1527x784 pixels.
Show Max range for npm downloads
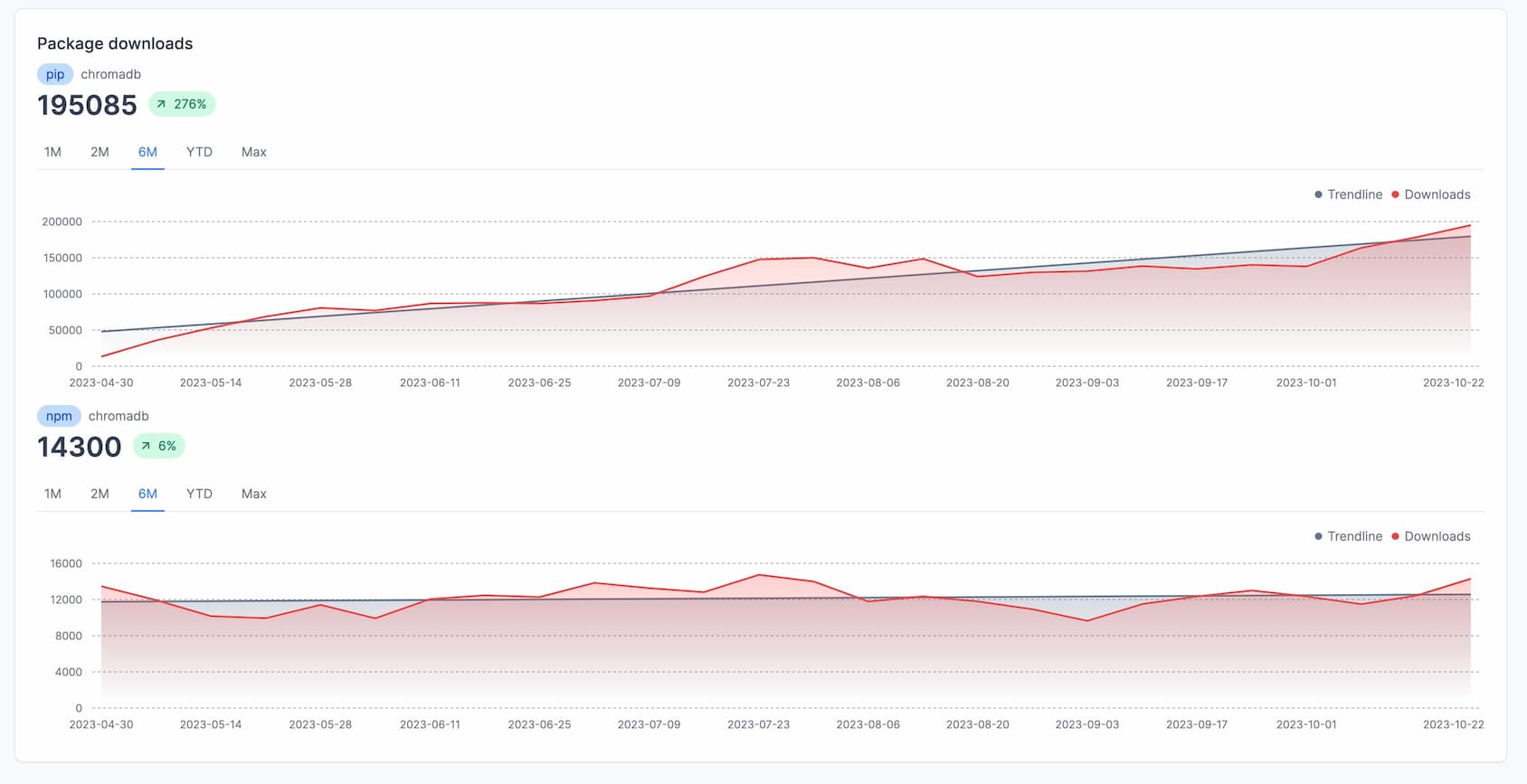(x=253, y=494)
